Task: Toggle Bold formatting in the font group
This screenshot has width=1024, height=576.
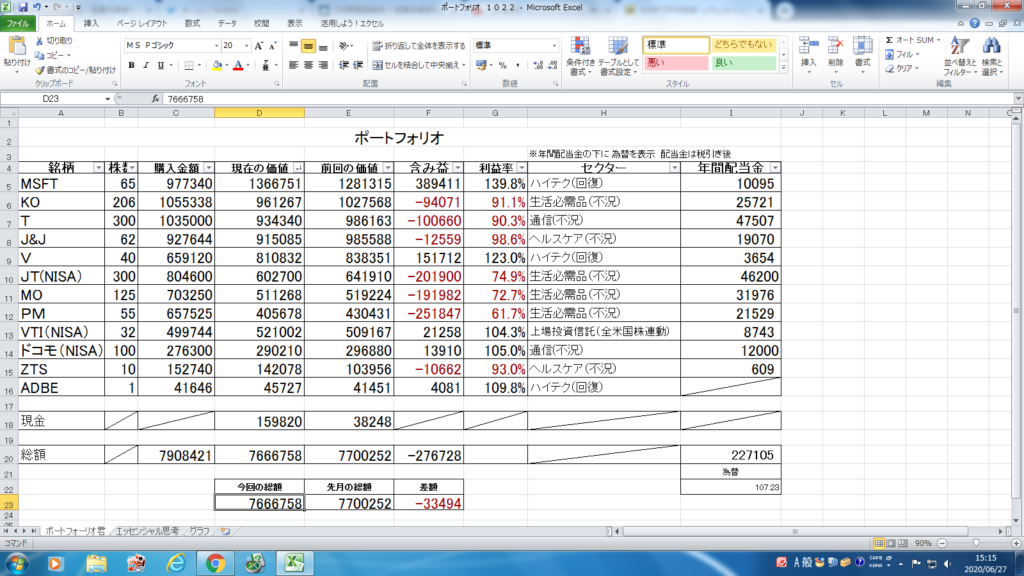Action: (x=131, y=65)
